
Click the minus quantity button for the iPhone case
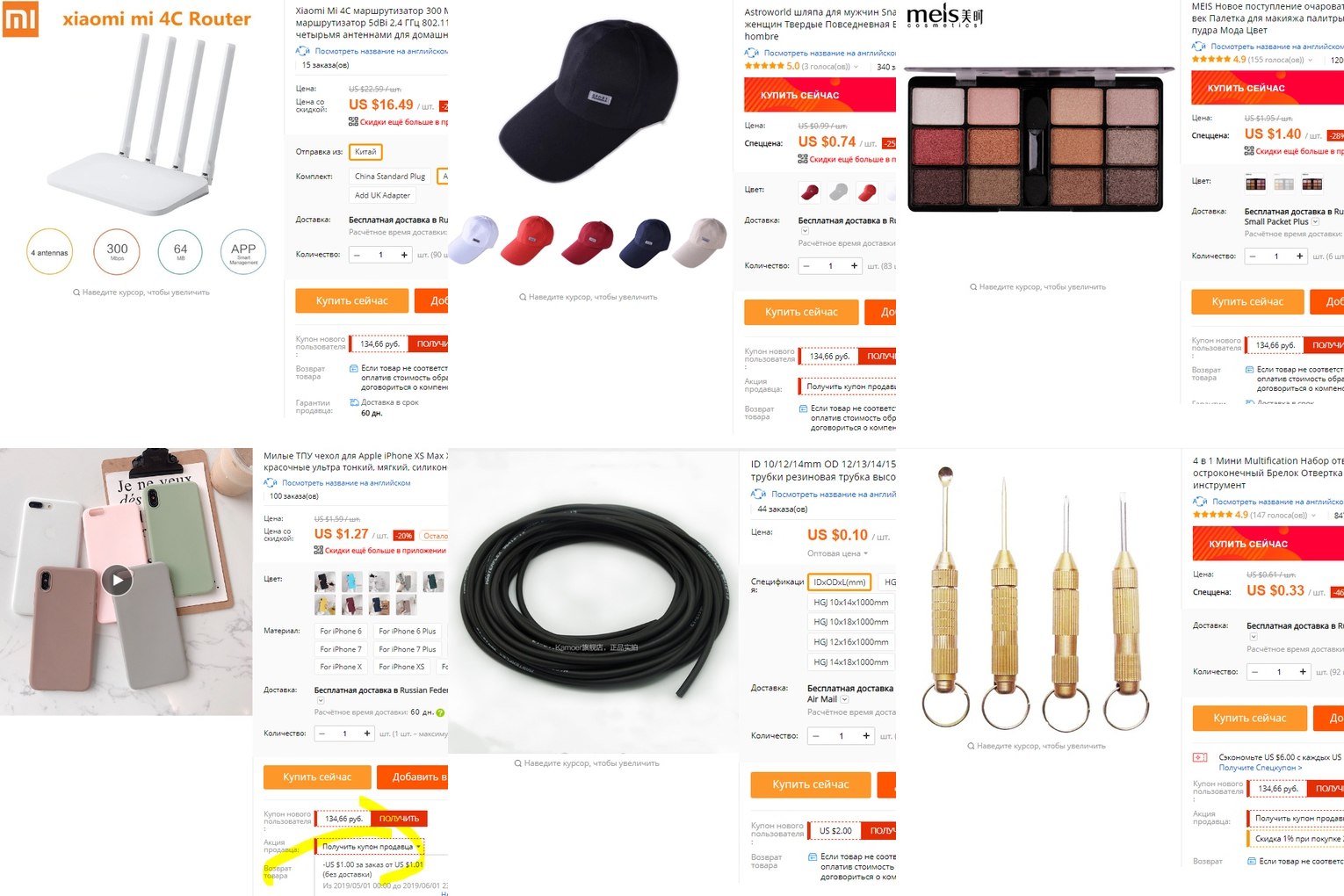click(x=322, y=733)
